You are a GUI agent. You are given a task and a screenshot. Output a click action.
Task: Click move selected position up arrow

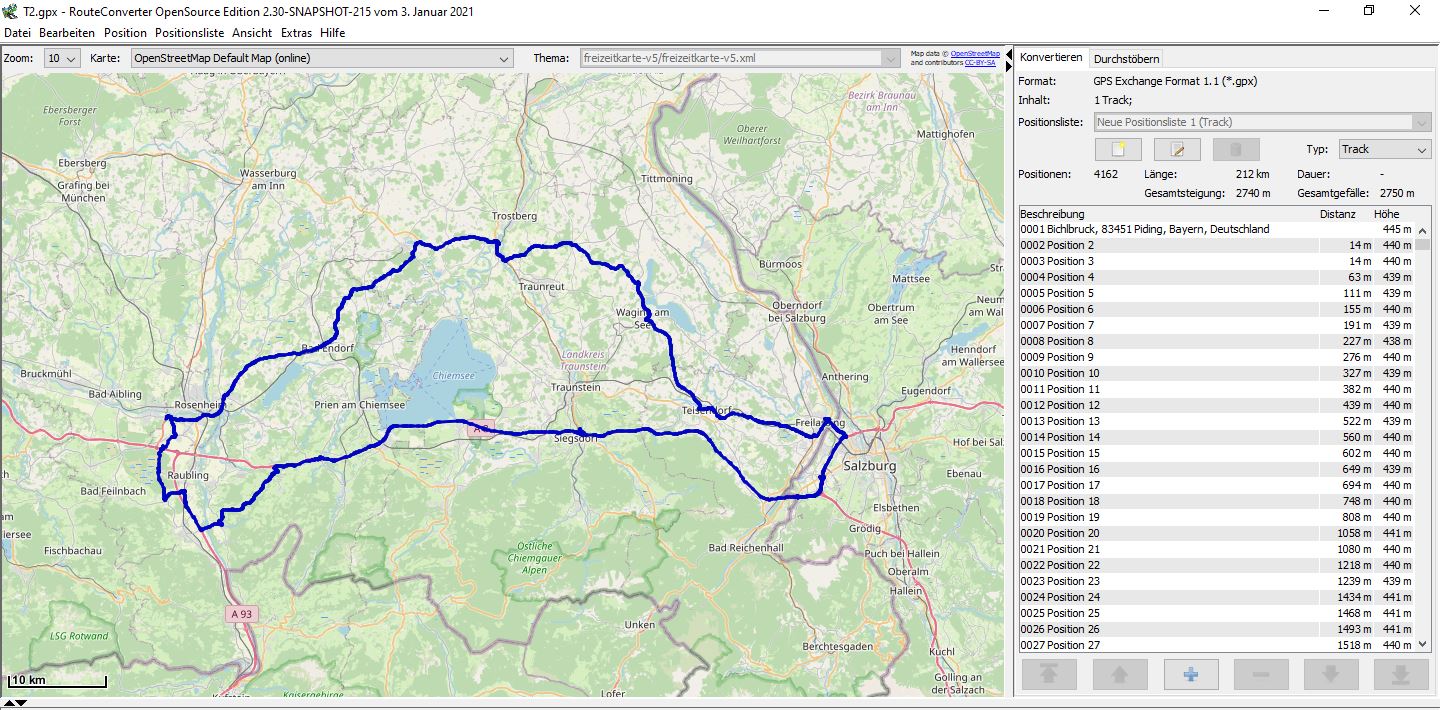coord(1119,675)
